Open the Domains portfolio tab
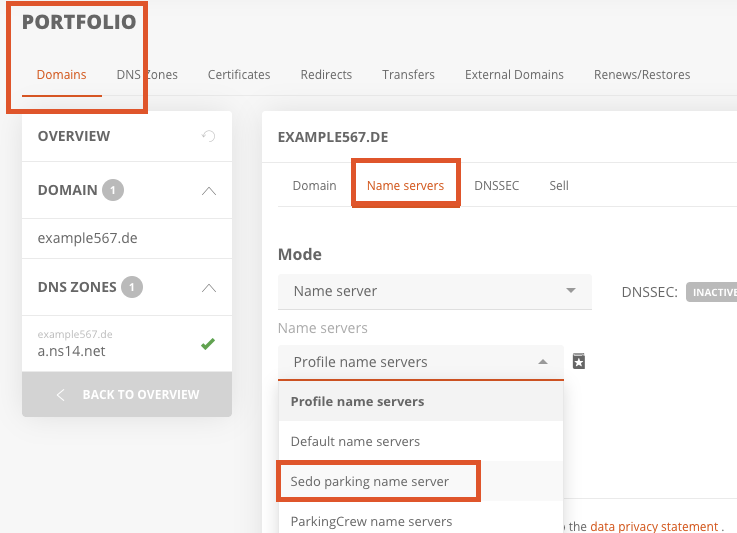The width and height of the screenshot is (737, 533). 62,75
